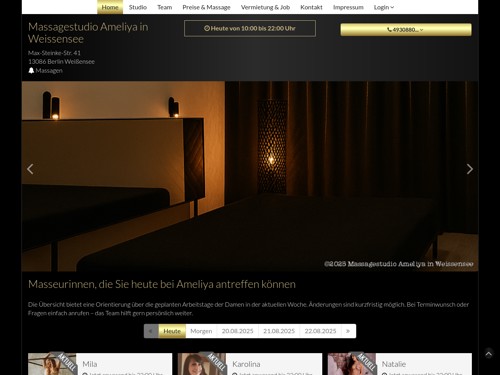Open Karolina's profile photo

click(x=202, y=364)
